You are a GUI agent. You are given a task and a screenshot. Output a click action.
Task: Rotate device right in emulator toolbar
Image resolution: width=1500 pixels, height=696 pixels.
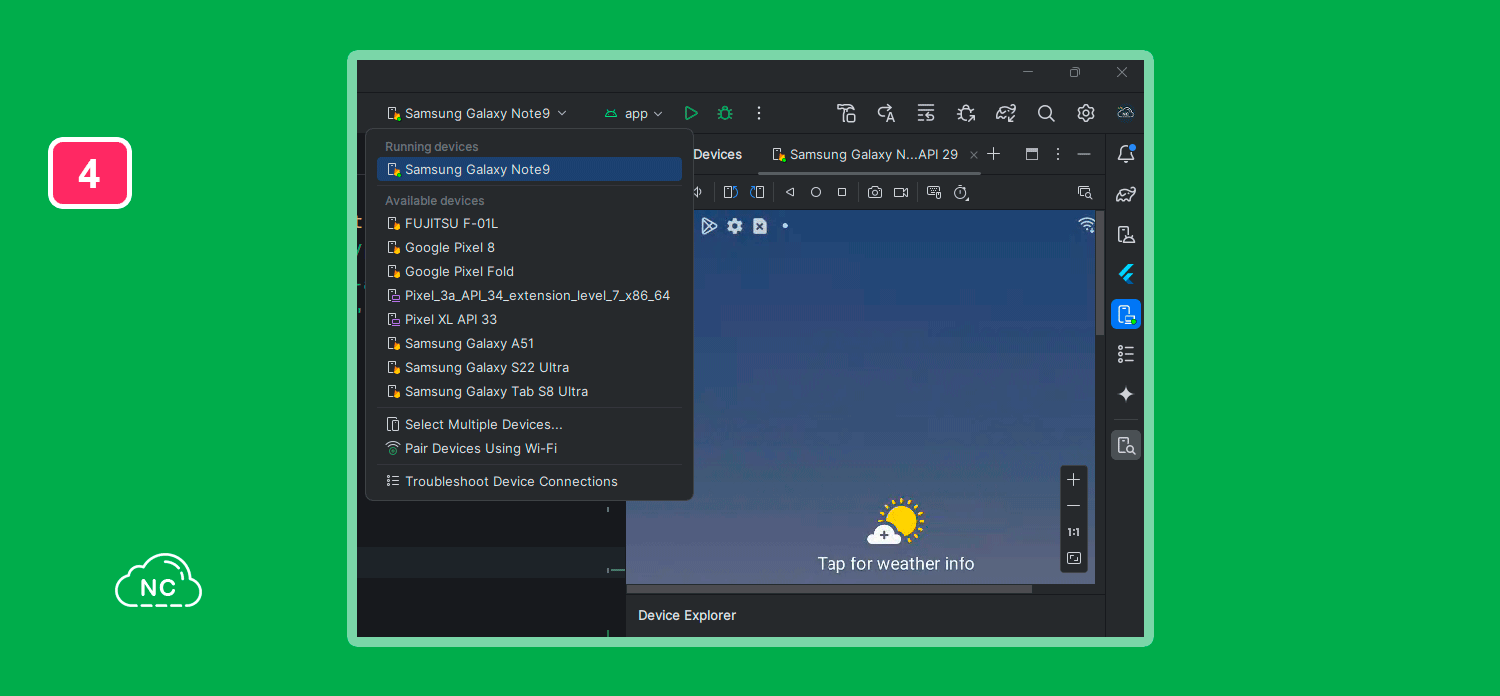click(757, 192)
